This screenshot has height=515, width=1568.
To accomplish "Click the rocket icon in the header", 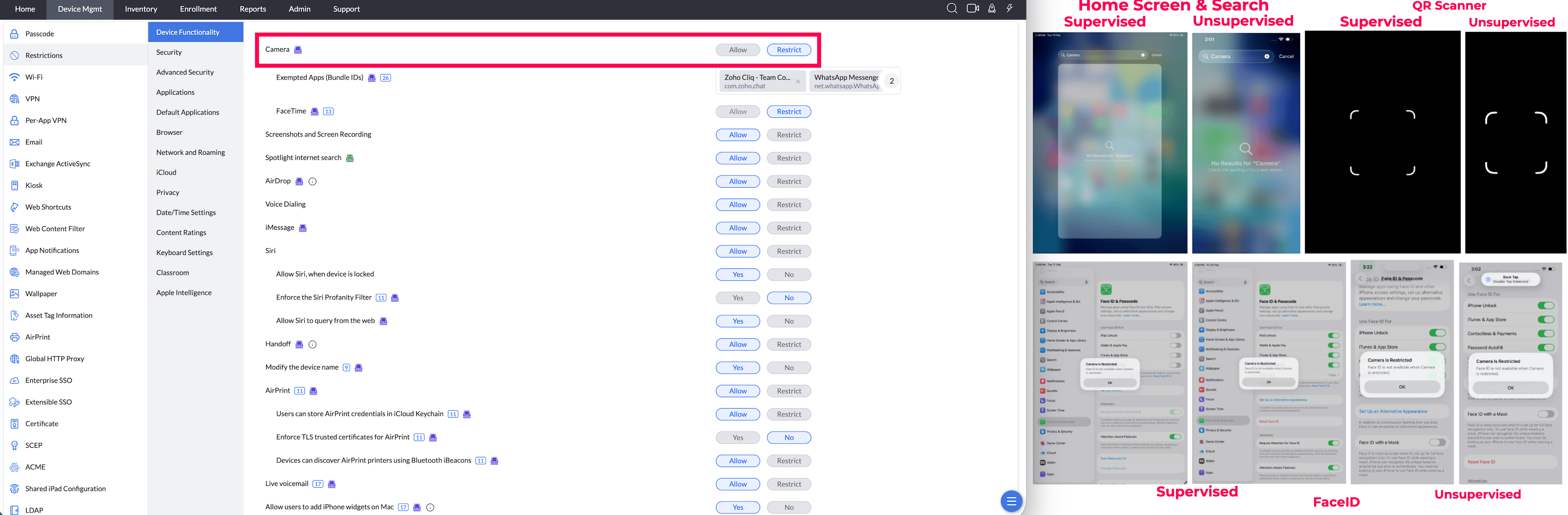I will (x=991, y=8).
